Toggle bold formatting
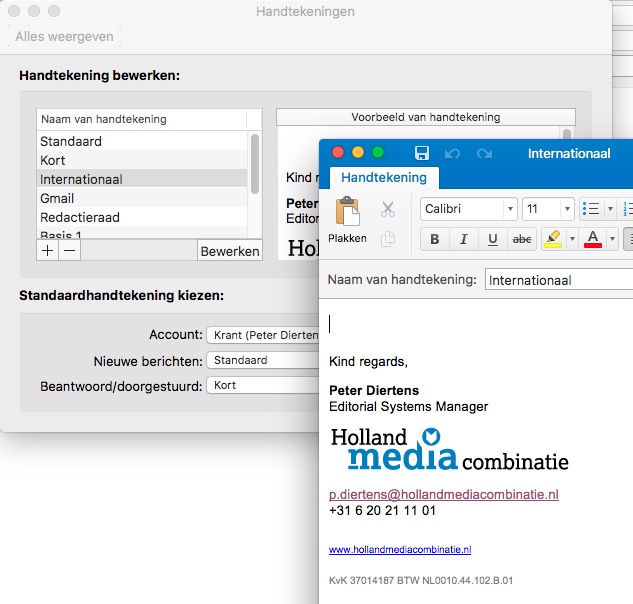Image resolution: width=633 pixels, height=604 pixels. click(x=434, y=239)
